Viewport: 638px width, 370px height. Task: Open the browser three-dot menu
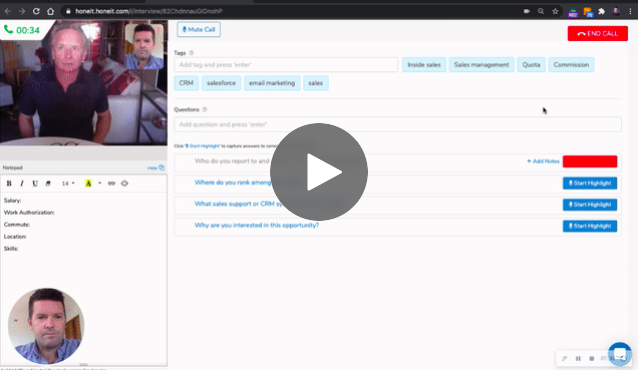pyautogui.click(x=630, y=11)
